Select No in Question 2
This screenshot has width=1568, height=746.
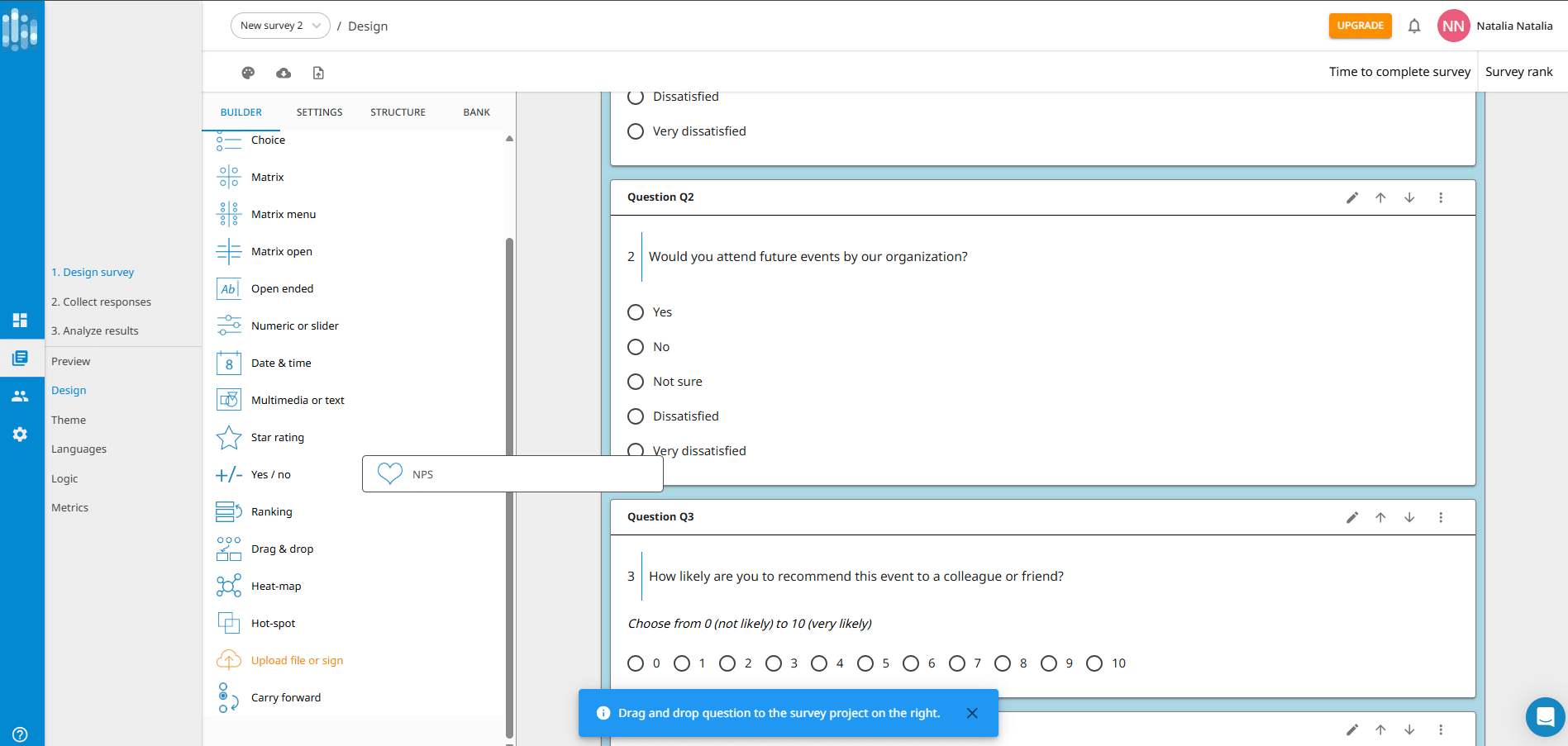[636, 347]
